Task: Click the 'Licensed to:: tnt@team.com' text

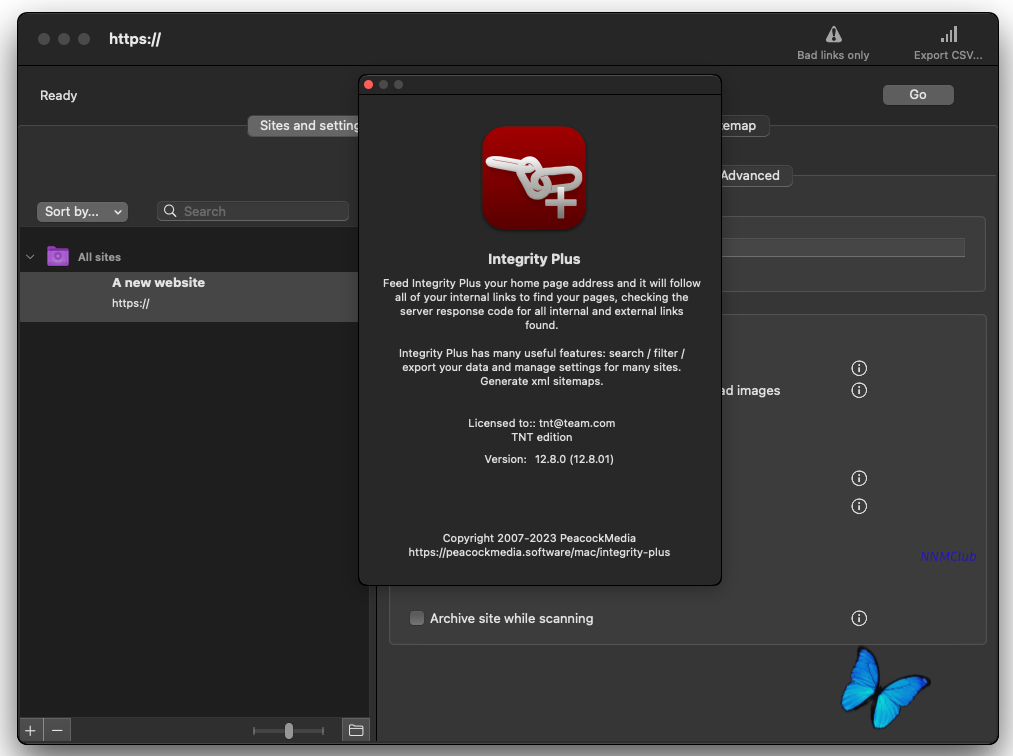Action: tap(541, 423)
